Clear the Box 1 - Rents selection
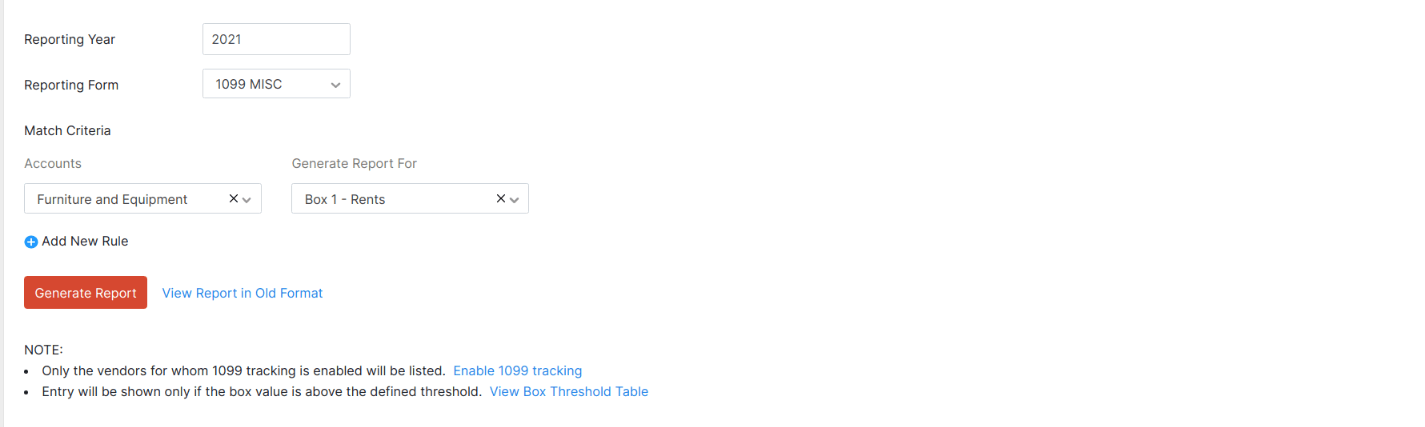Image resolution: width=1425 pixels, height=427 pixels. tap(501, 199)
